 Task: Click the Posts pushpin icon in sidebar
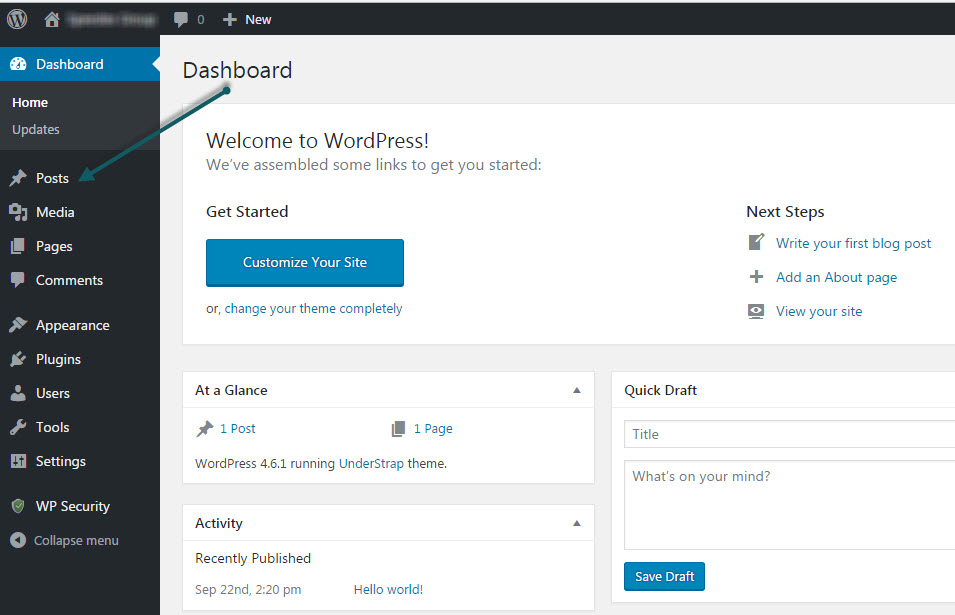[x=18, y=178]
